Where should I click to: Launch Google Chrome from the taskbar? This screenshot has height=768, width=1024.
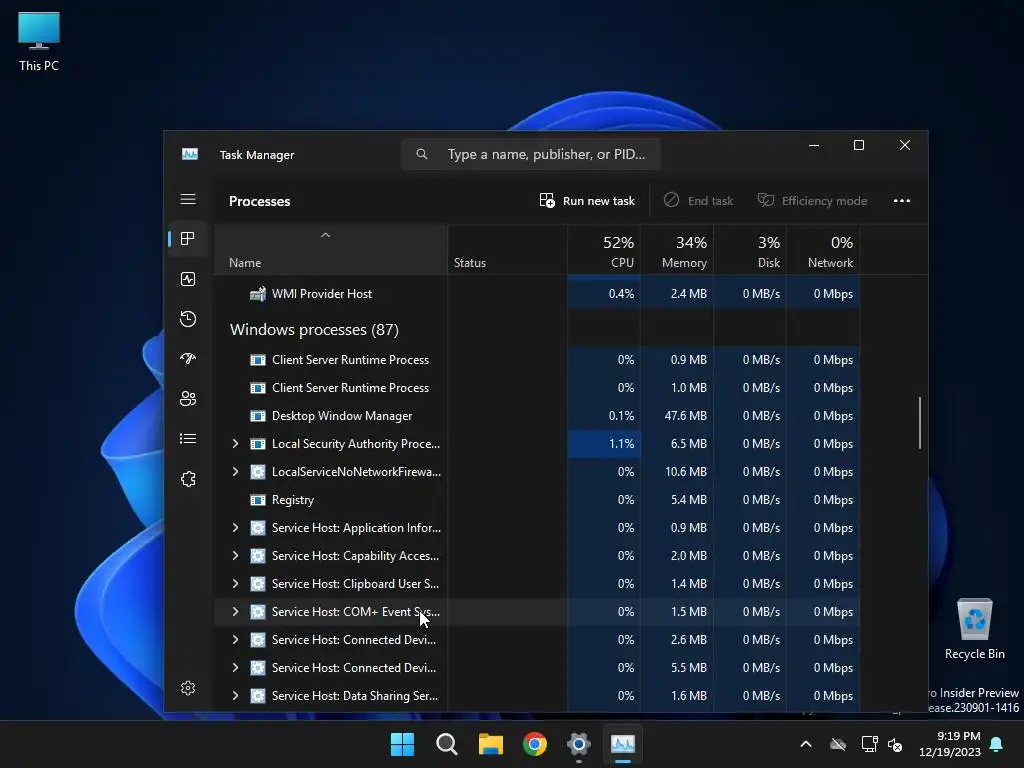(535, 744)
